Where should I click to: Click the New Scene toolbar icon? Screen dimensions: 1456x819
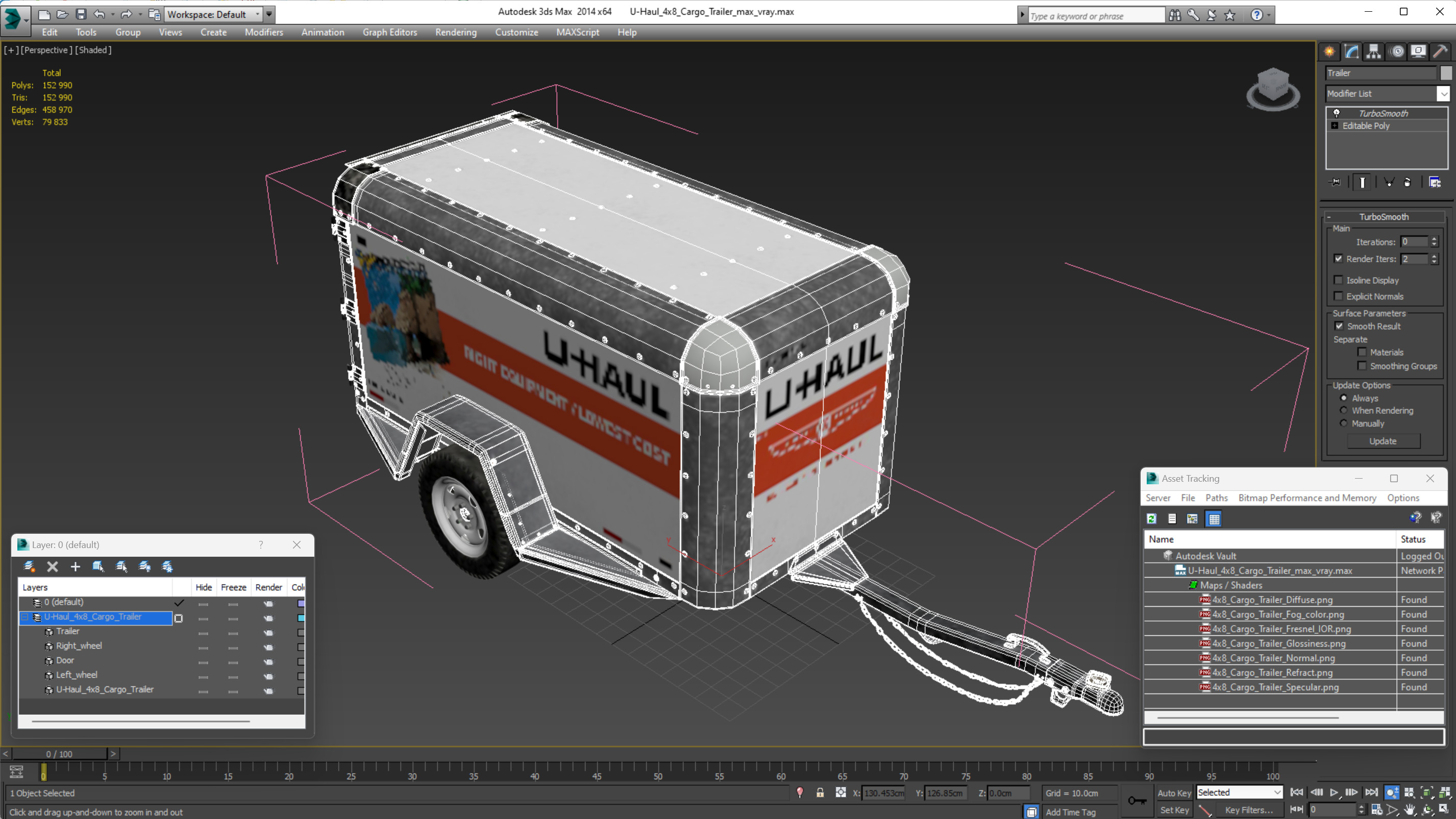[x=44, y=14]
